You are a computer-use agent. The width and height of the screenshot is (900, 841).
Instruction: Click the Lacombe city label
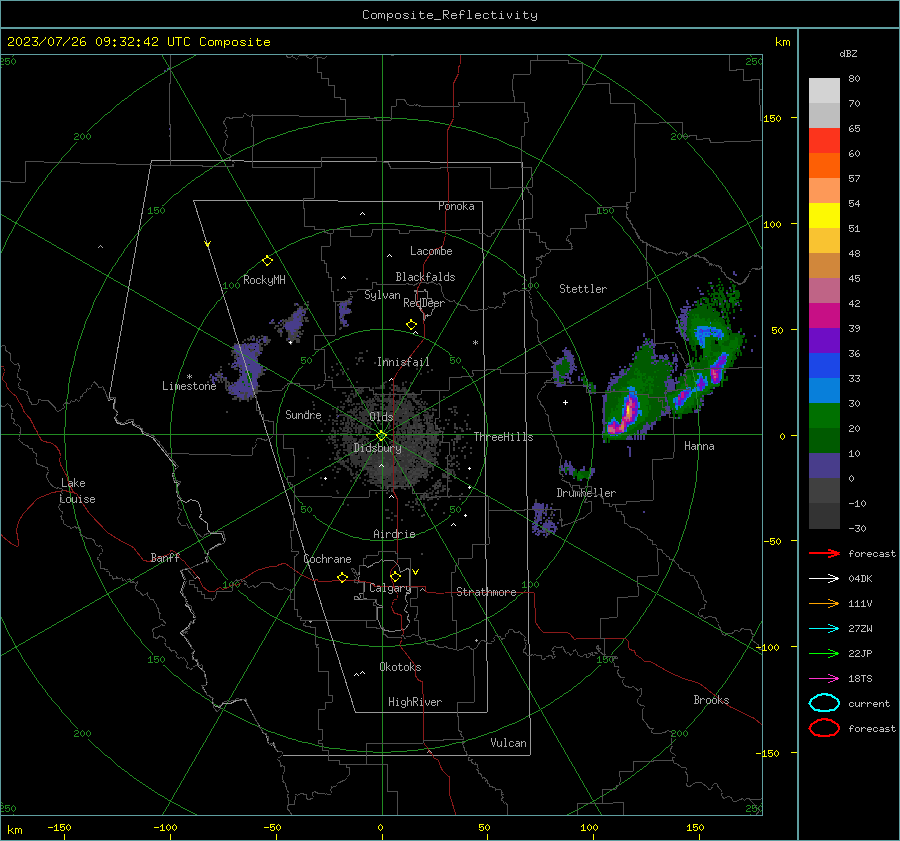(431, 251)
